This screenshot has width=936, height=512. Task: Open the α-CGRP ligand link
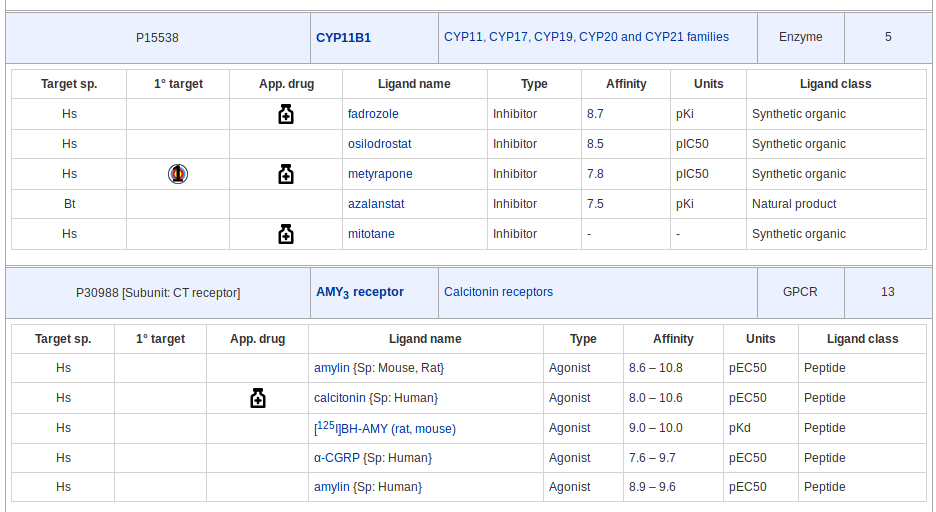point(337,458)
